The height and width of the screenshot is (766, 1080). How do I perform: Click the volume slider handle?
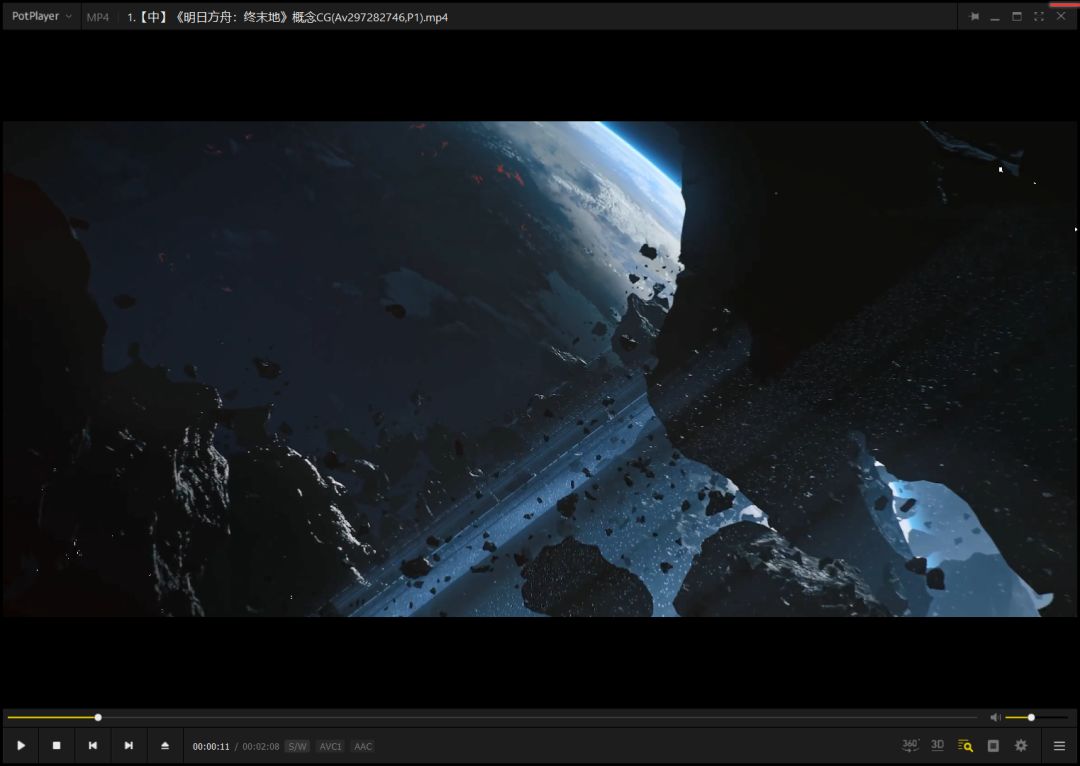coord(1031,717)
